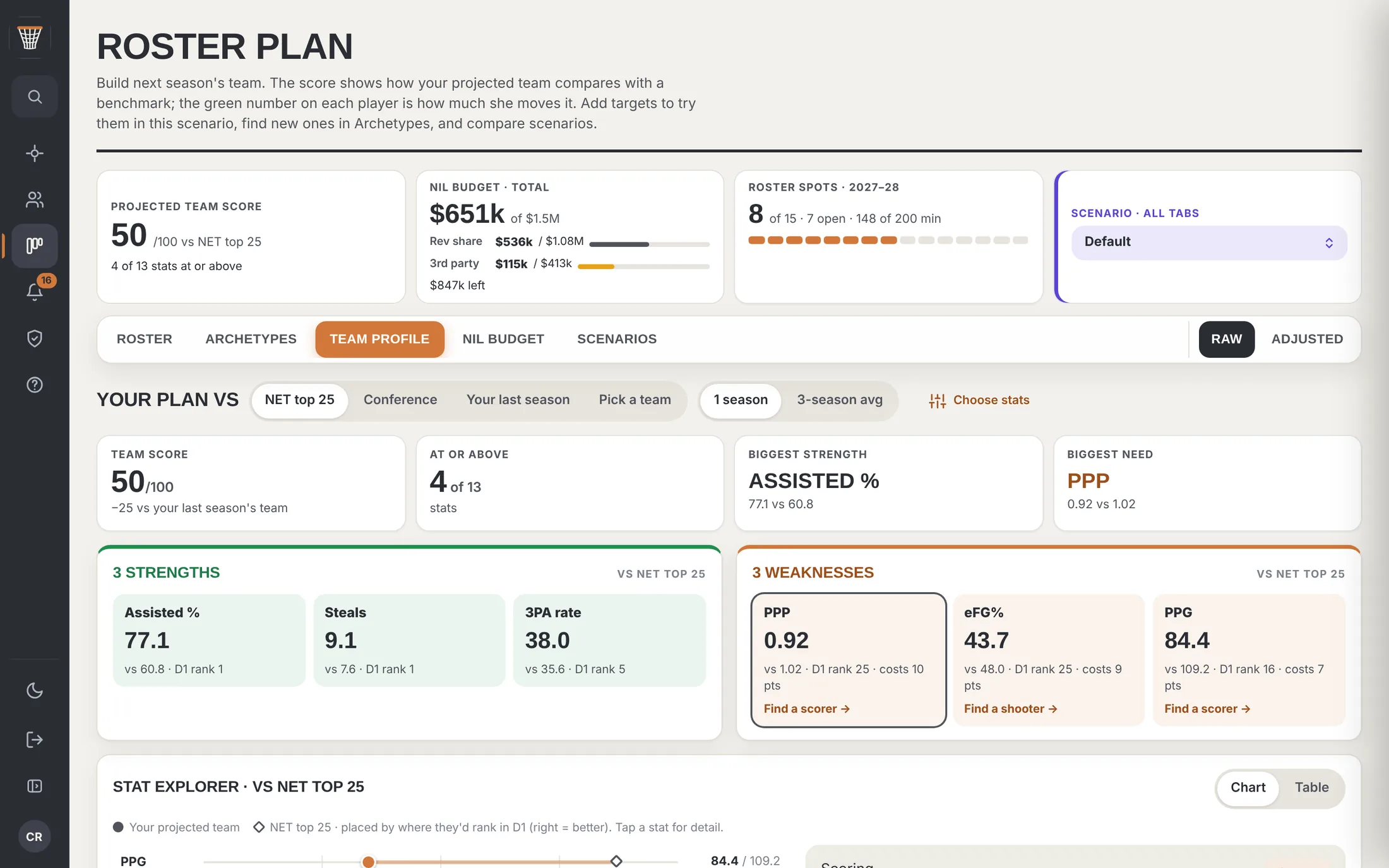
Task: Choose Pick a team comparison
Action: tap(635, 400)
